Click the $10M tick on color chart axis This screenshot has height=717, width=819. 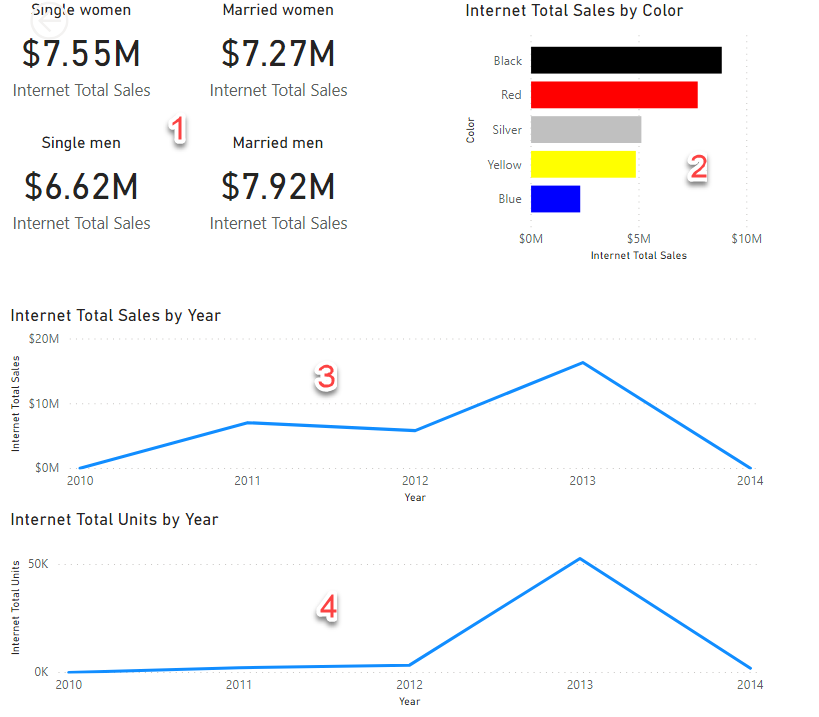click(x=746, y=239)
